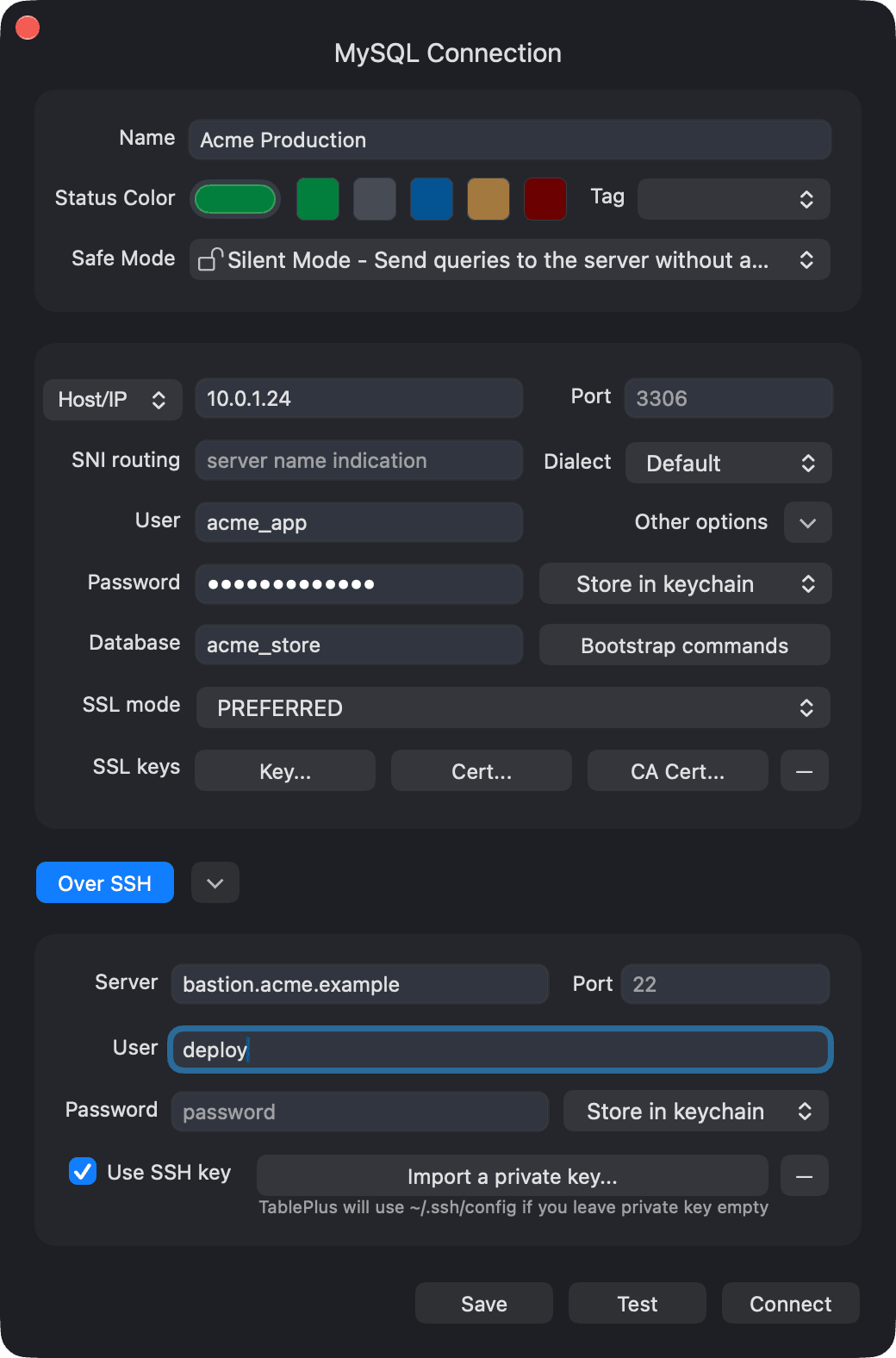Select the rounded green status color pill

pyautogui.click(x=235, y=199)
